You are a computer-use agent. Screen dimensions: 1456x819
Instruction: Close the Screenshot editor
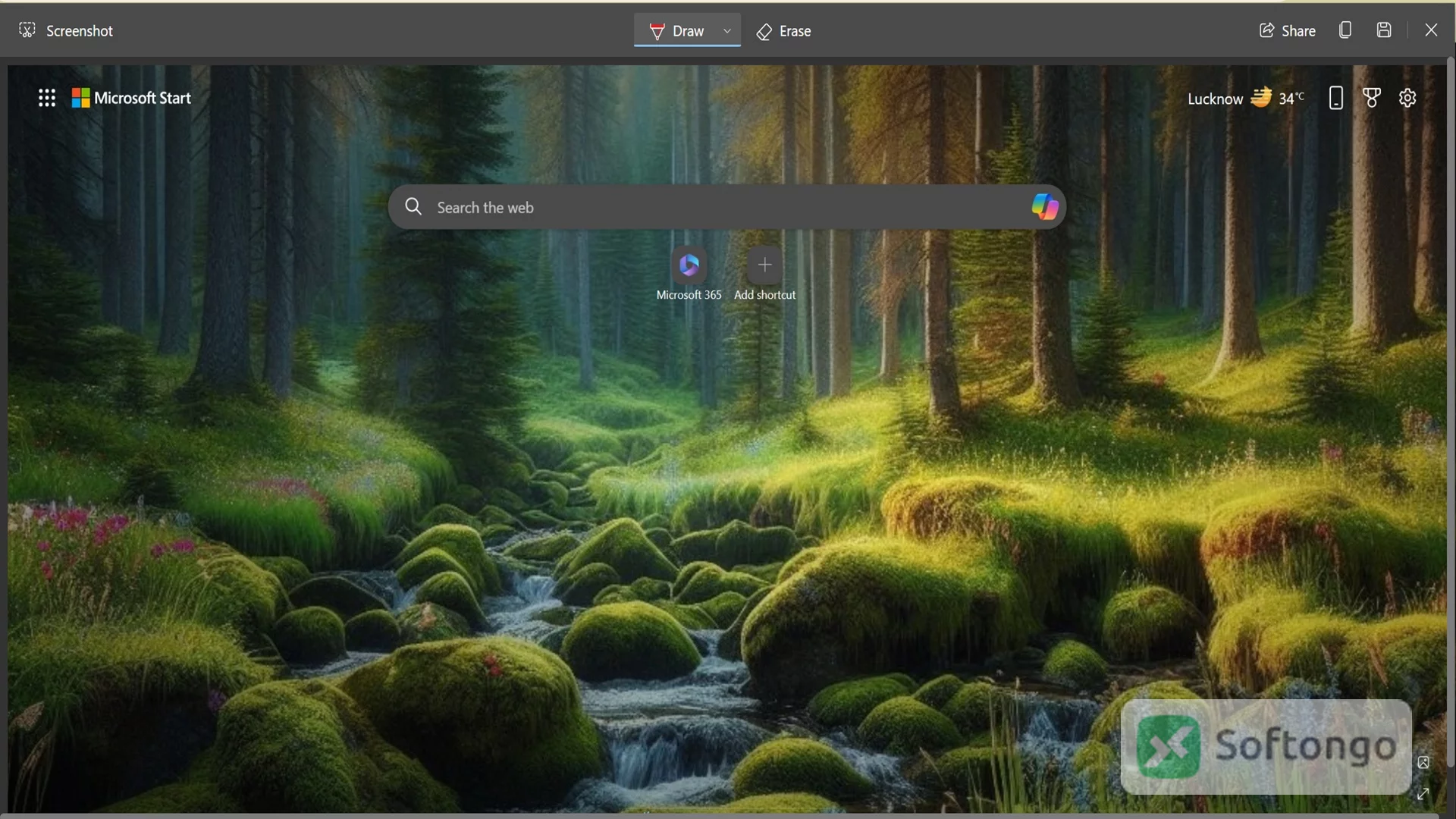(1431, 30)
